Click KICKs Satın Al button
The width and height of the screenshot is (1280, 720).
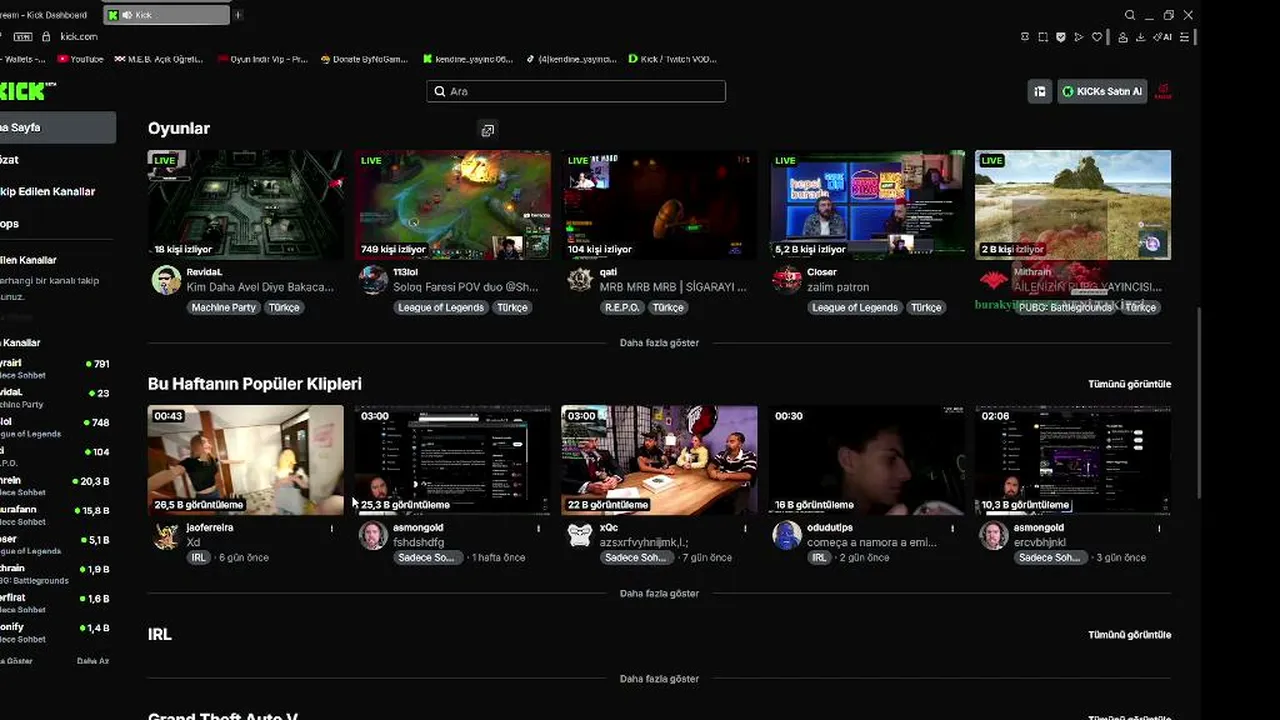[x=1102, y=91]
